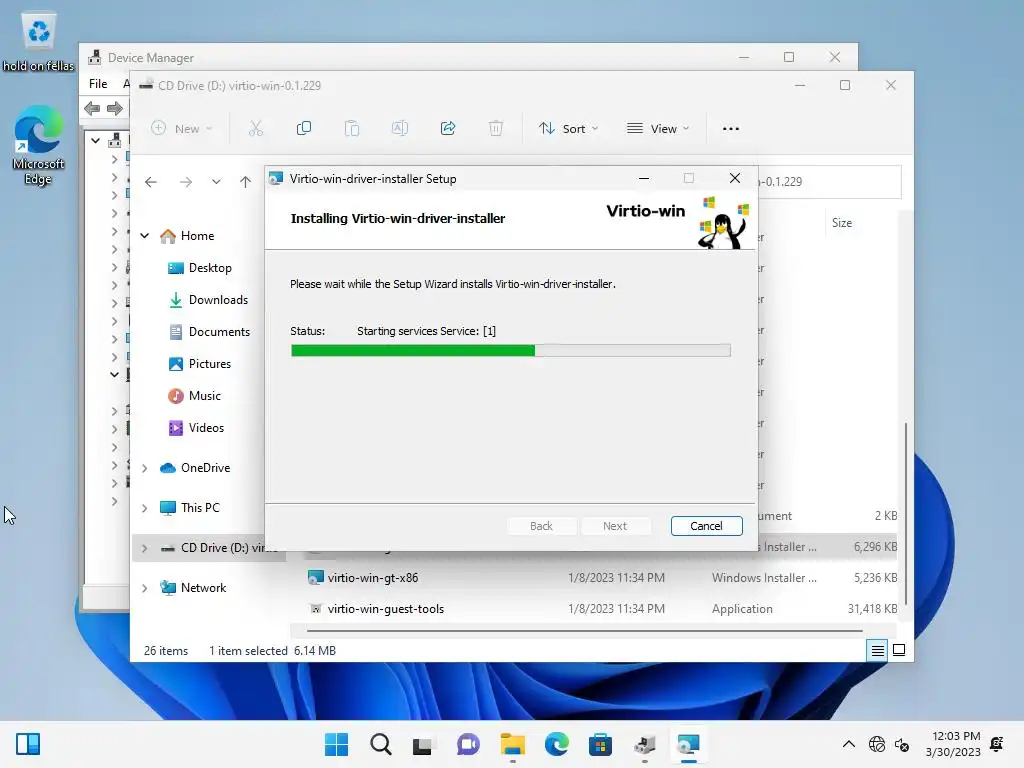Open taskbar Search

(x=381, y=744)
